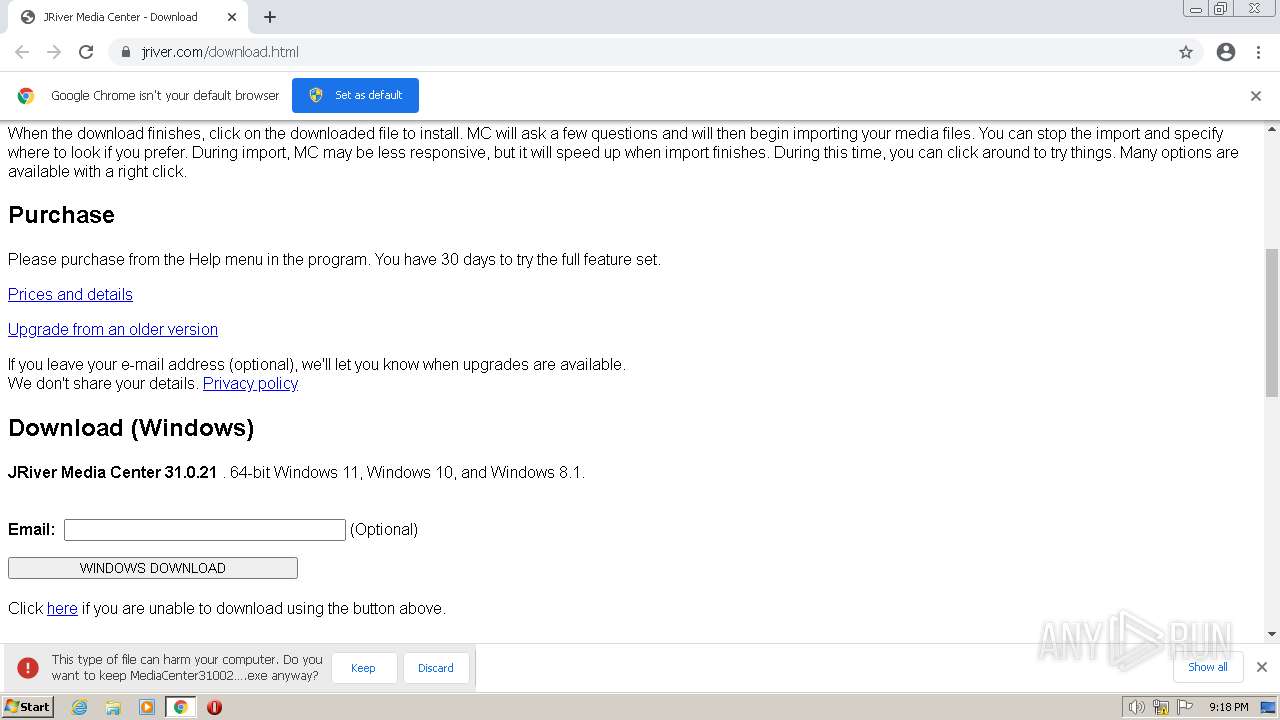
Task: Open a new tab with the plus button
Action: [x=270, y=17]
